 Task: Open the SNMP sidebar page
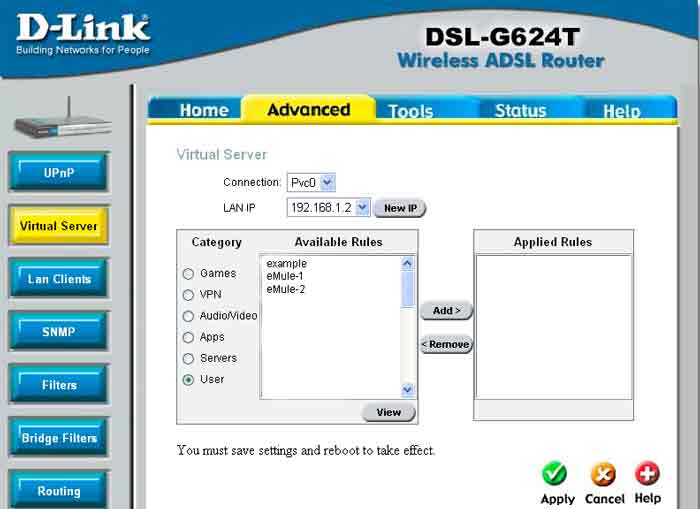(x=59, y=331)
